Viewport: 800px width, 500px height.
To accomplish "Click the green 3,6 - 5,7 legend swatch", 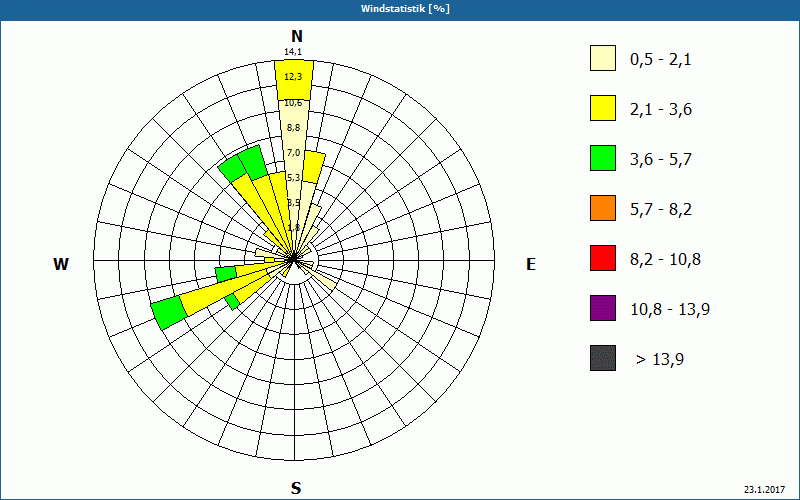I will click(x=603, y=158).
